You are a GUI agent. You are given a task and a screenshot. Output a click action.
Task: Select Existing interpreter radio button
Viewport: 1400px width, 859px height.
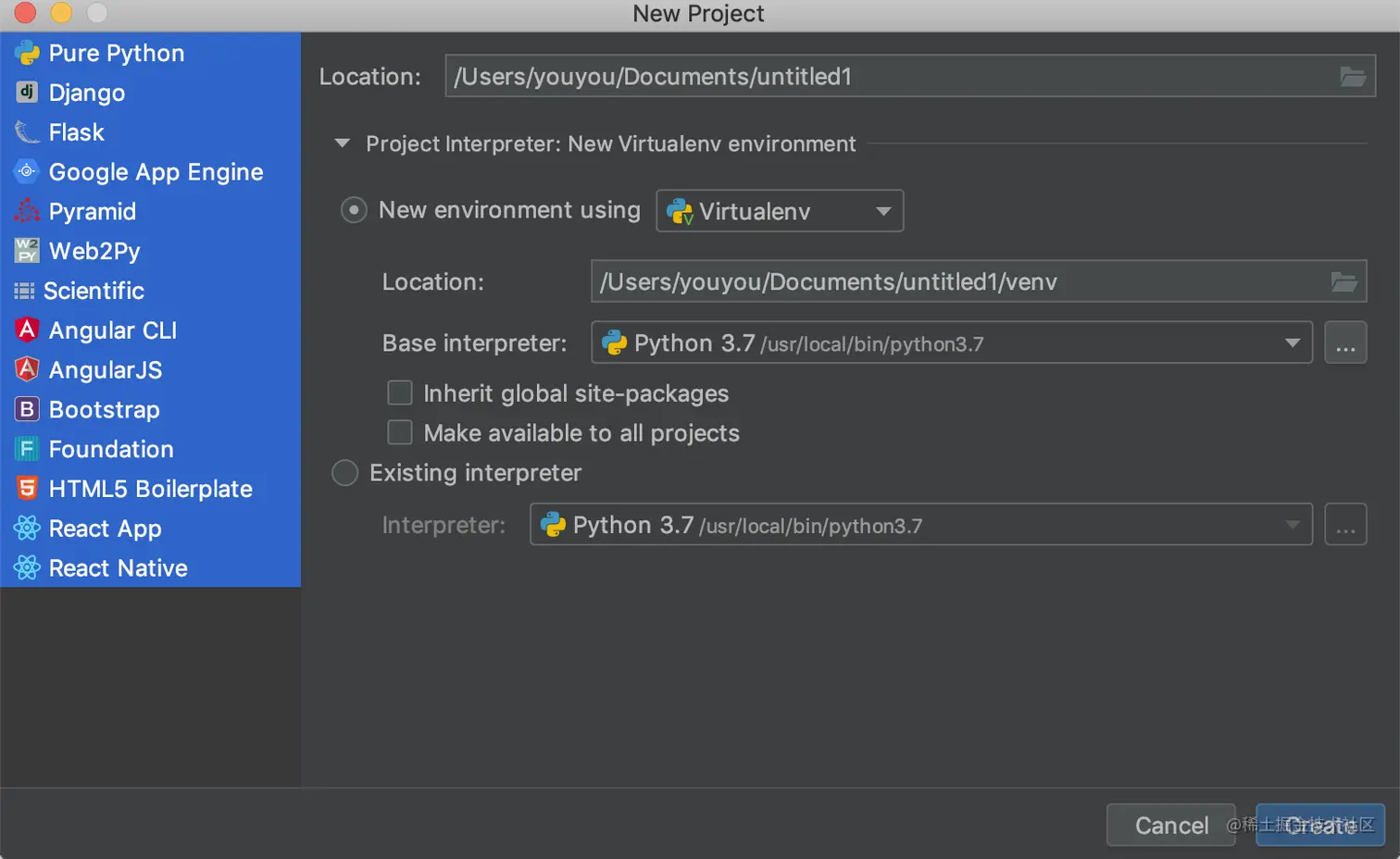pyautogui.click(x=345, y=473)
